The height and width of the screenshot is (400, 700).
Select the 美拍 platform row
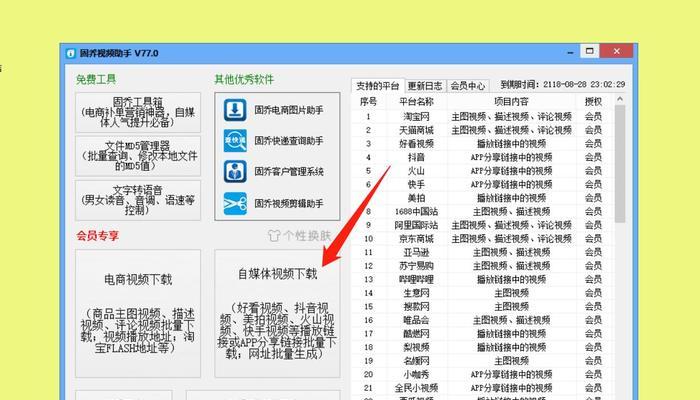click(x=482, y=198)
